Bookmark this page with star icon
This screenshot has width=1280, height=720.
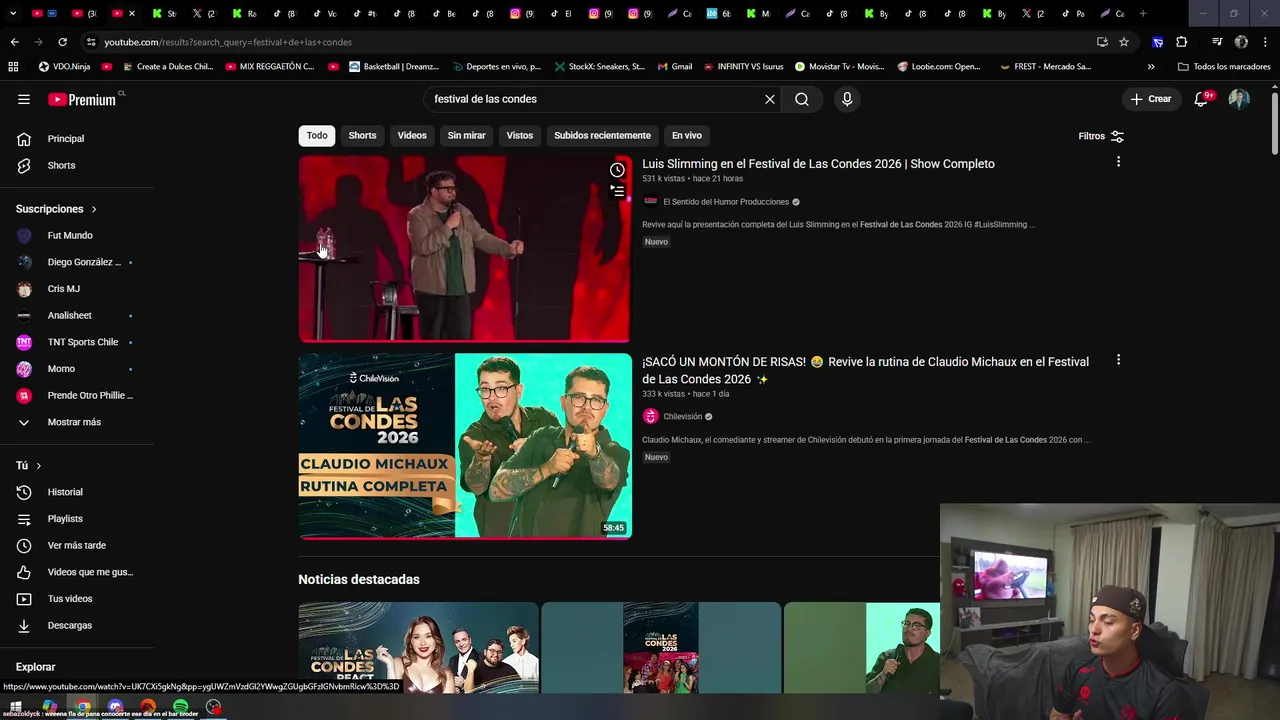1124,42
